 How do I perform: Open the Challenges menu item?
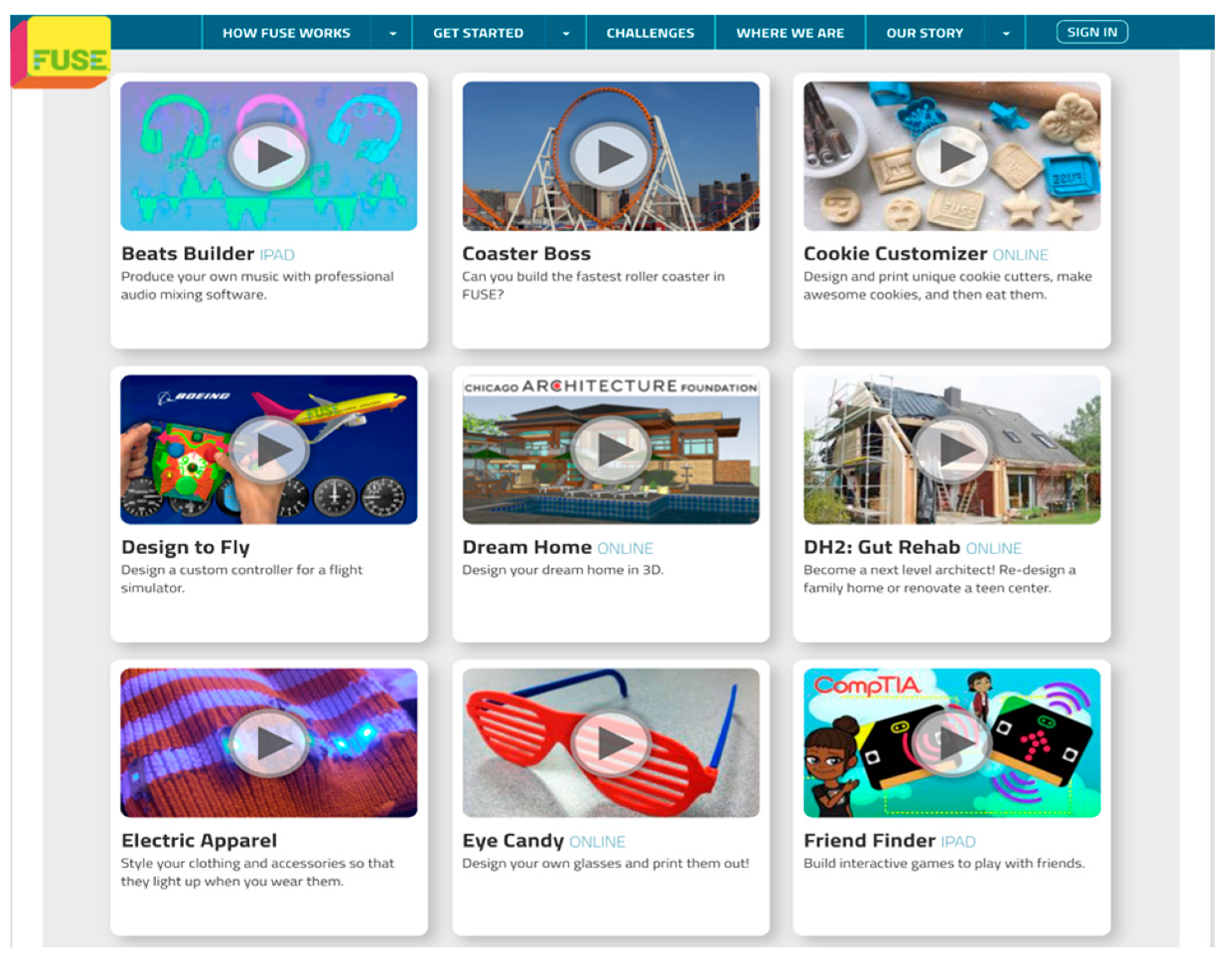click(650, 33)
